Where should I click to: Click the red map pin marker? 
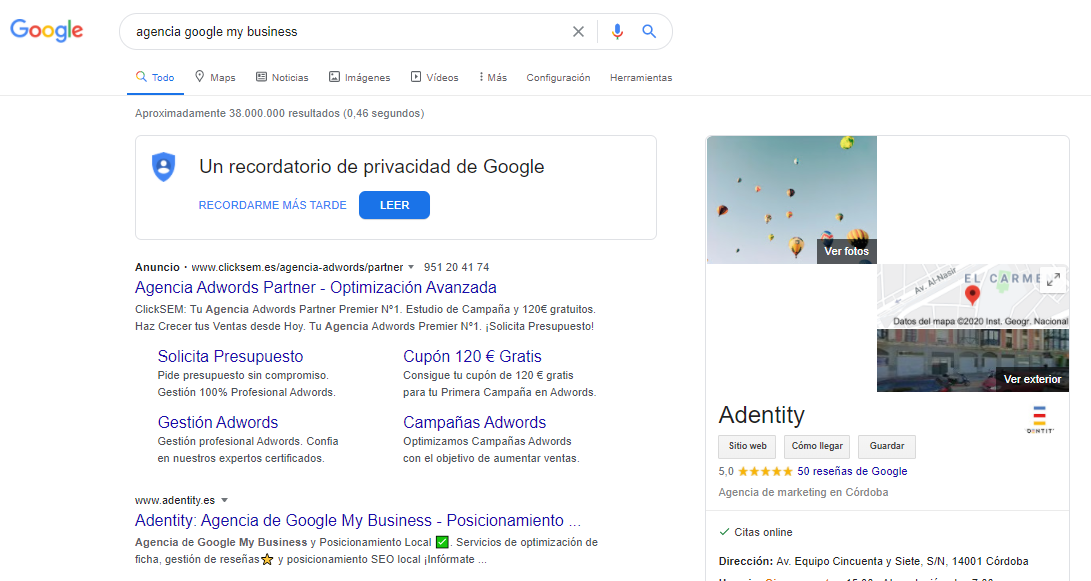[x=972, y=295]
